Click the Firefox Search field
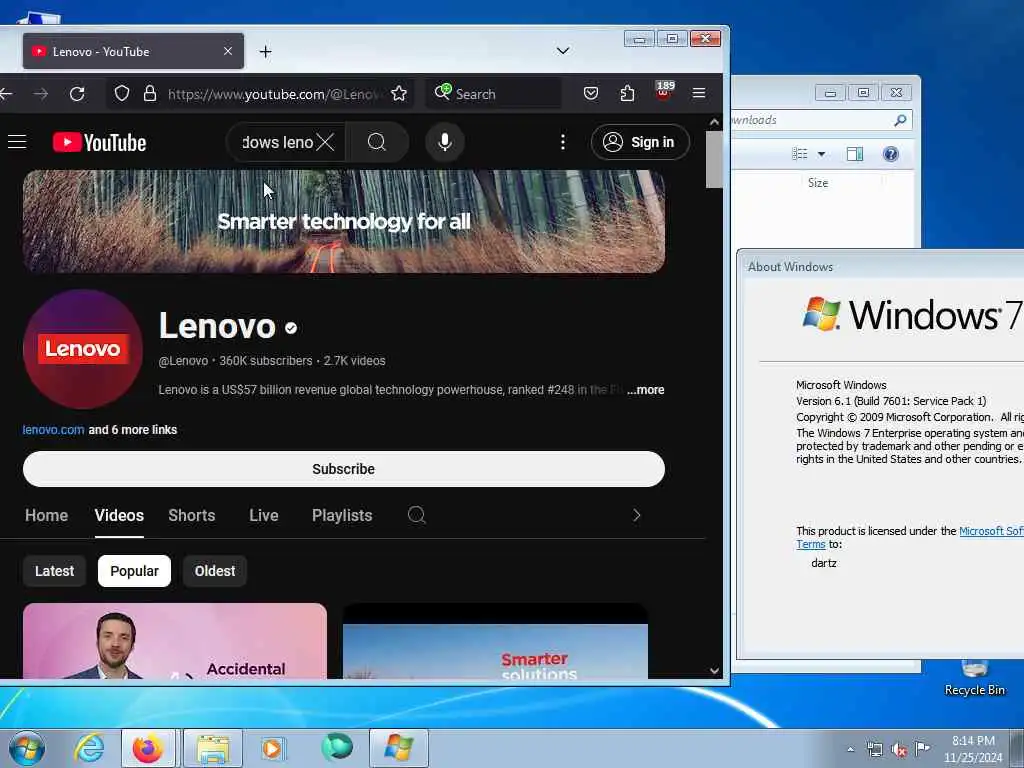The image size is (1024, 768). coord(493,93)
